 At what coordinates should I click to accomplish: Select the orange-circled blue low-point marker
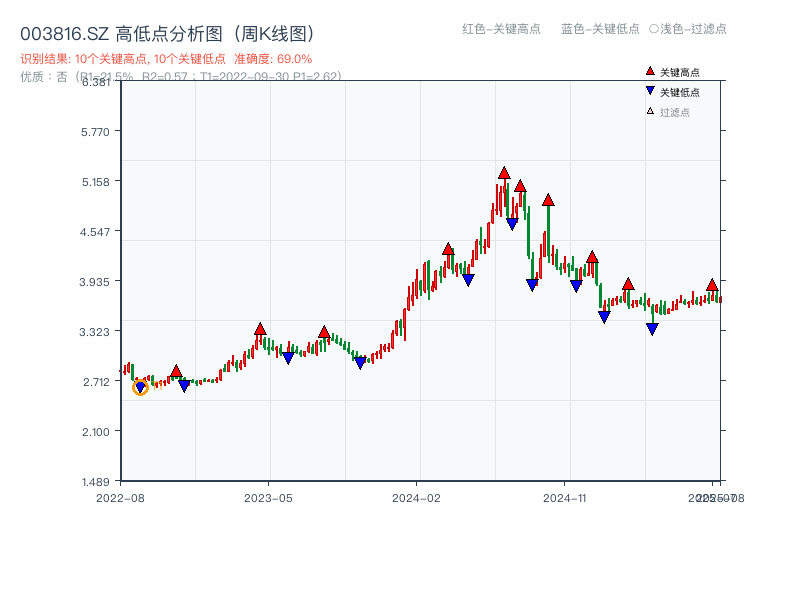pos(140,388)
